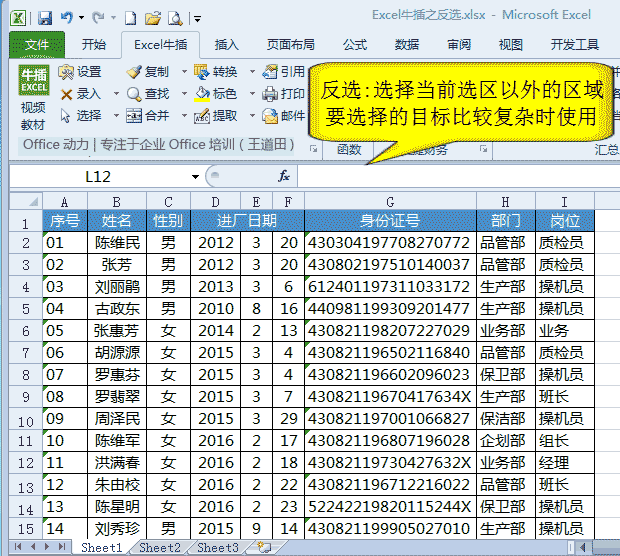Image resolution: width=620 pixels, height=556 pixels.
Task: Click the Redo arrow icon
Action: pyautogui.click(x=98, y=17)
